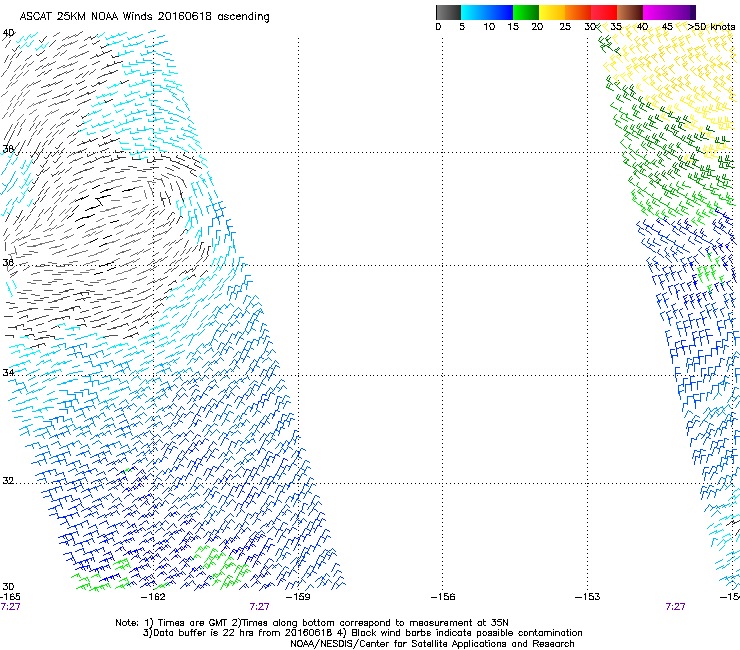
Task: Click the "15" label under the color bar
Action: (x=513, y=27)
